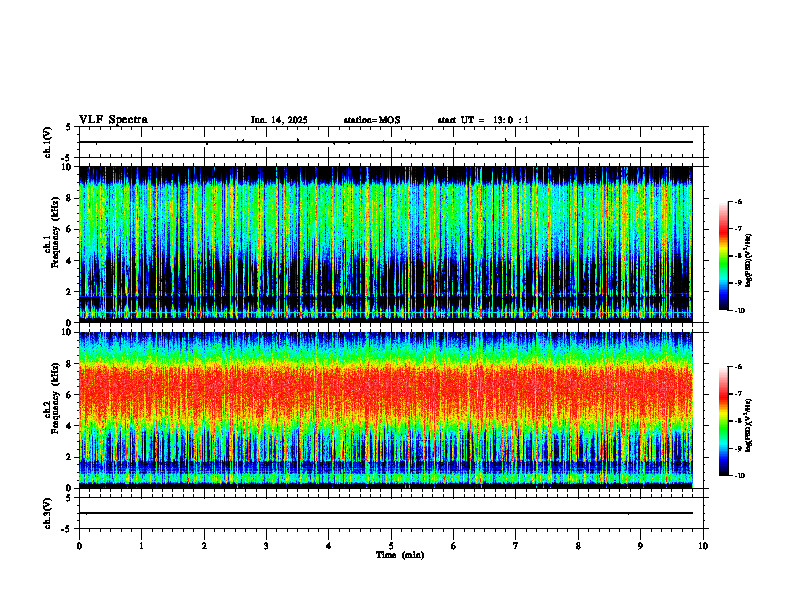Click the ch.1 voltage waveform trace

point(385,142)
